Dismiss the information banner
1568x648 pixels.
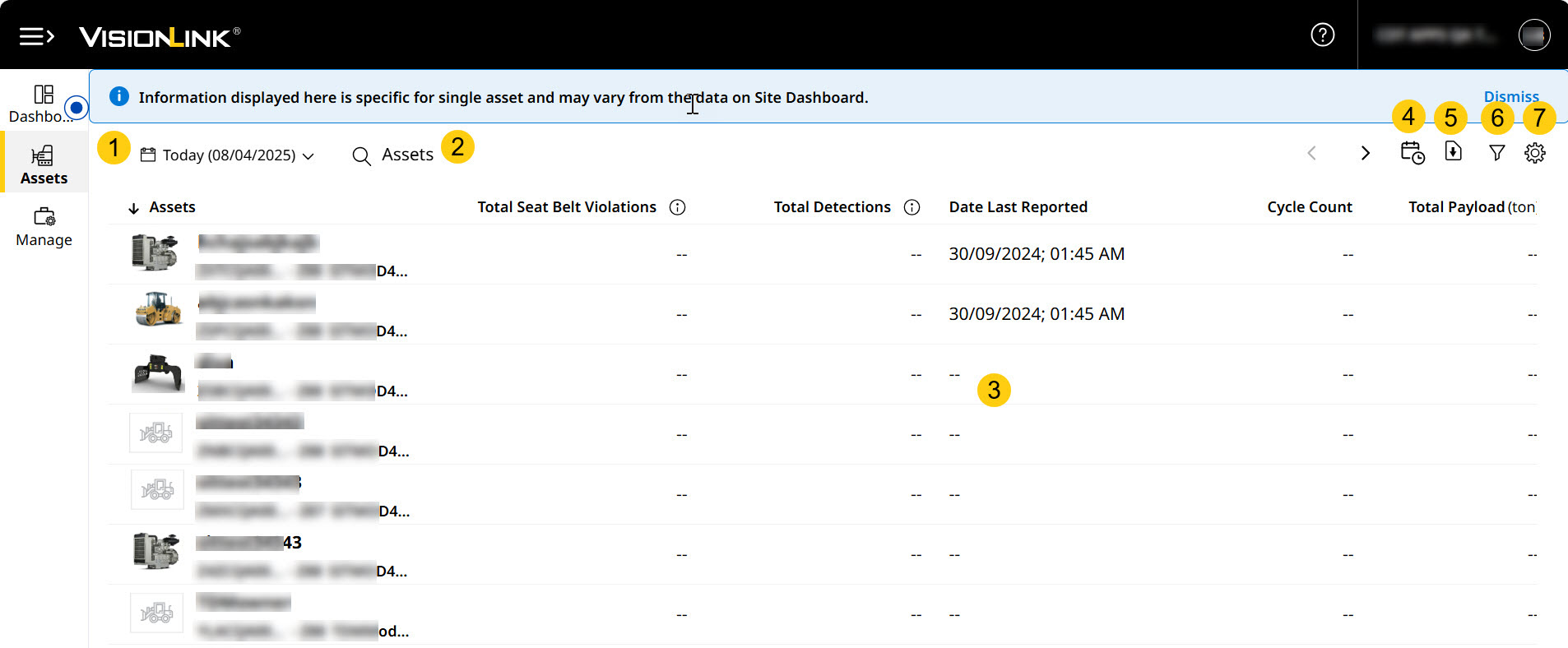(x=1510, y=96)
